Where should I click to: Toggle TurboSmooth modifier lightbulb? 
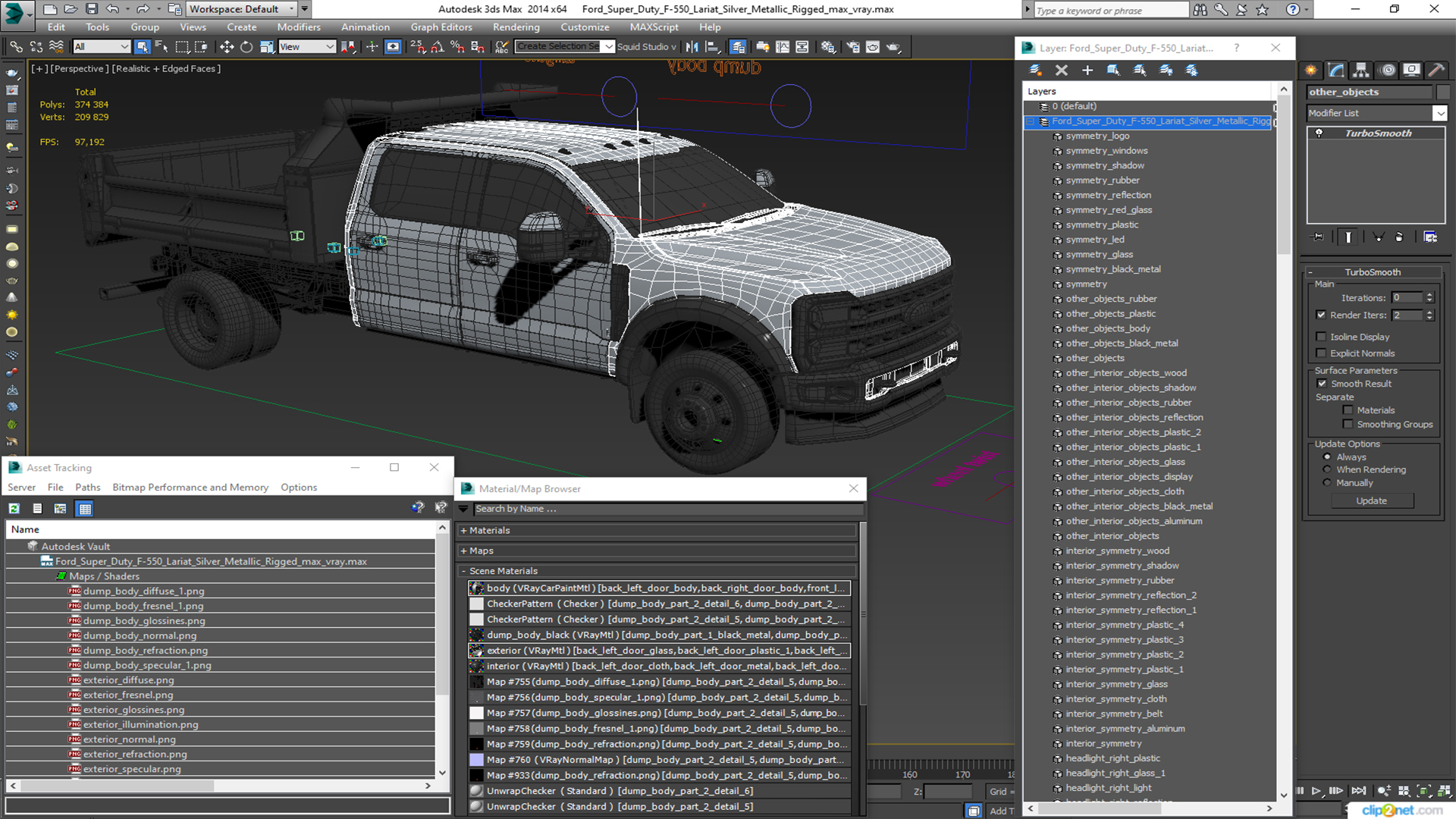[x=1319, y=133]
